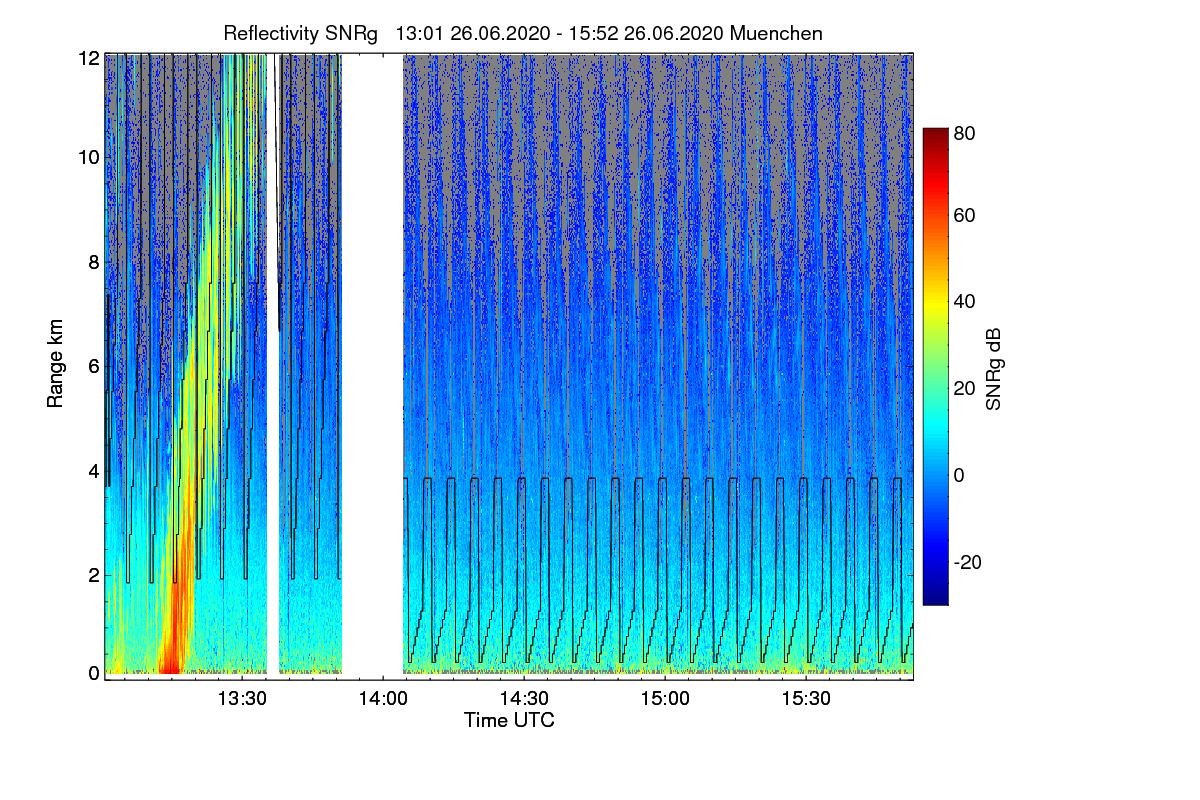The width and height of the screenshot is (1200, 800).
Task: Click the 10 km range tick label
Action: point(88,157)
